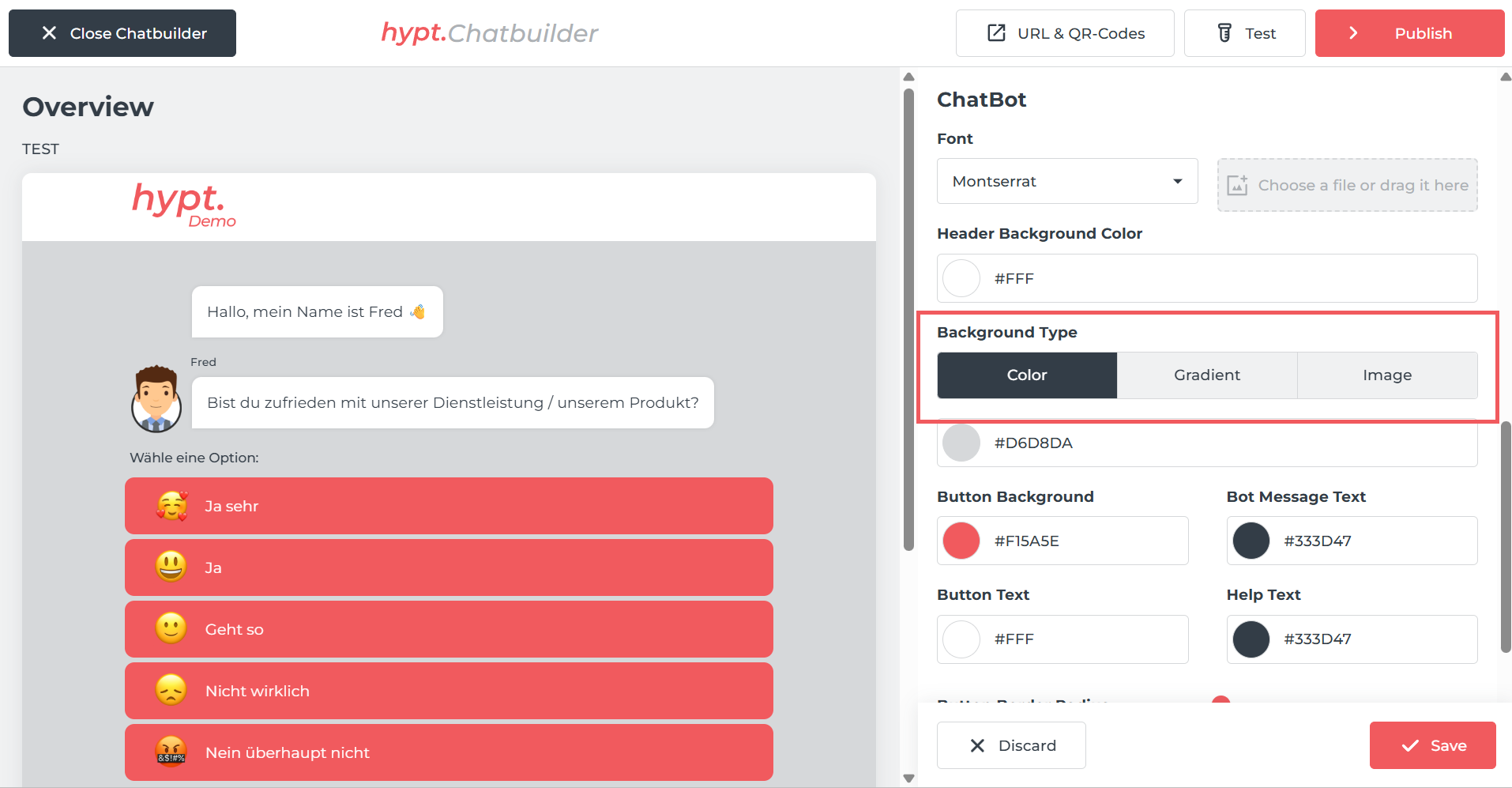Save the chatbot settings via Save label
This screenshot has width=1512, height=788.
click(x=1449, y=745)
